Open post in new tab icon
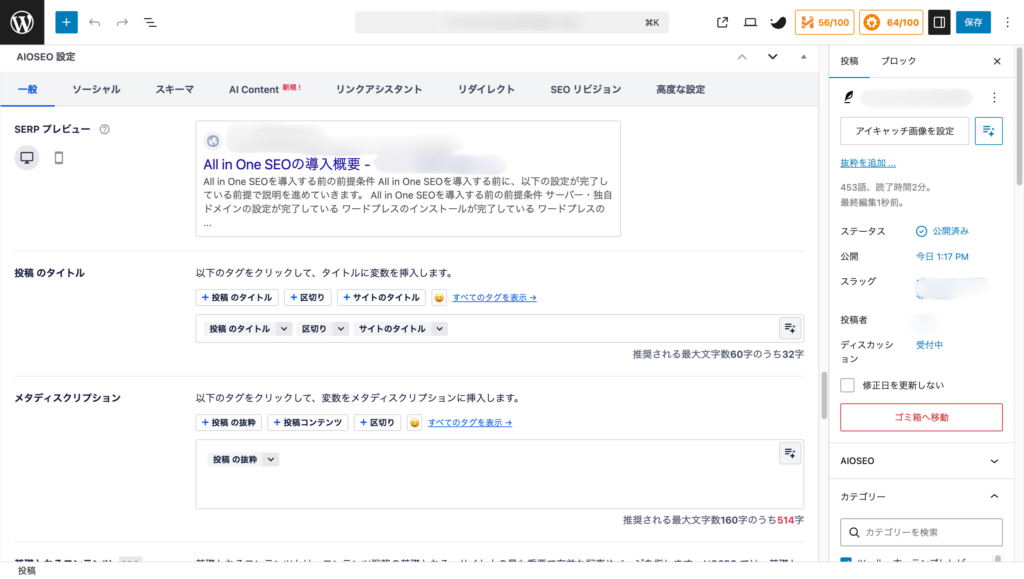The image size is (1024, 579). pos(723,22)
